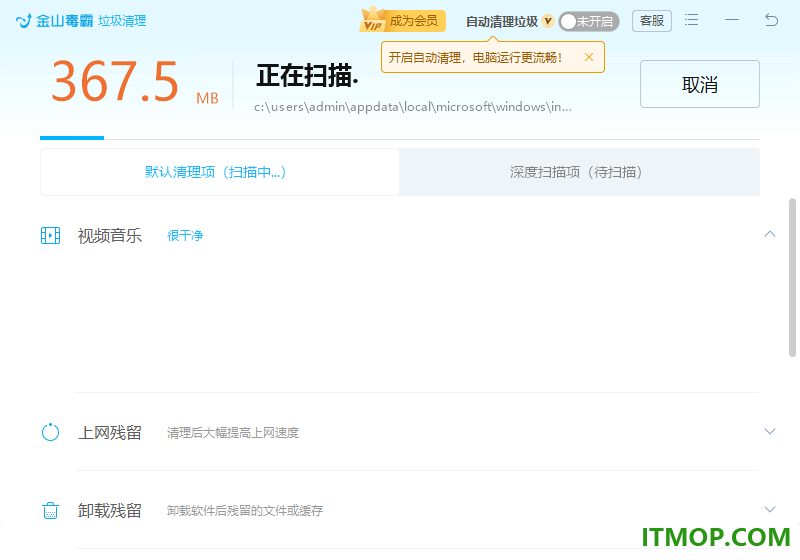Click the back arrow icon
This screenshot has width=800, height=560.
coord(771,20)
